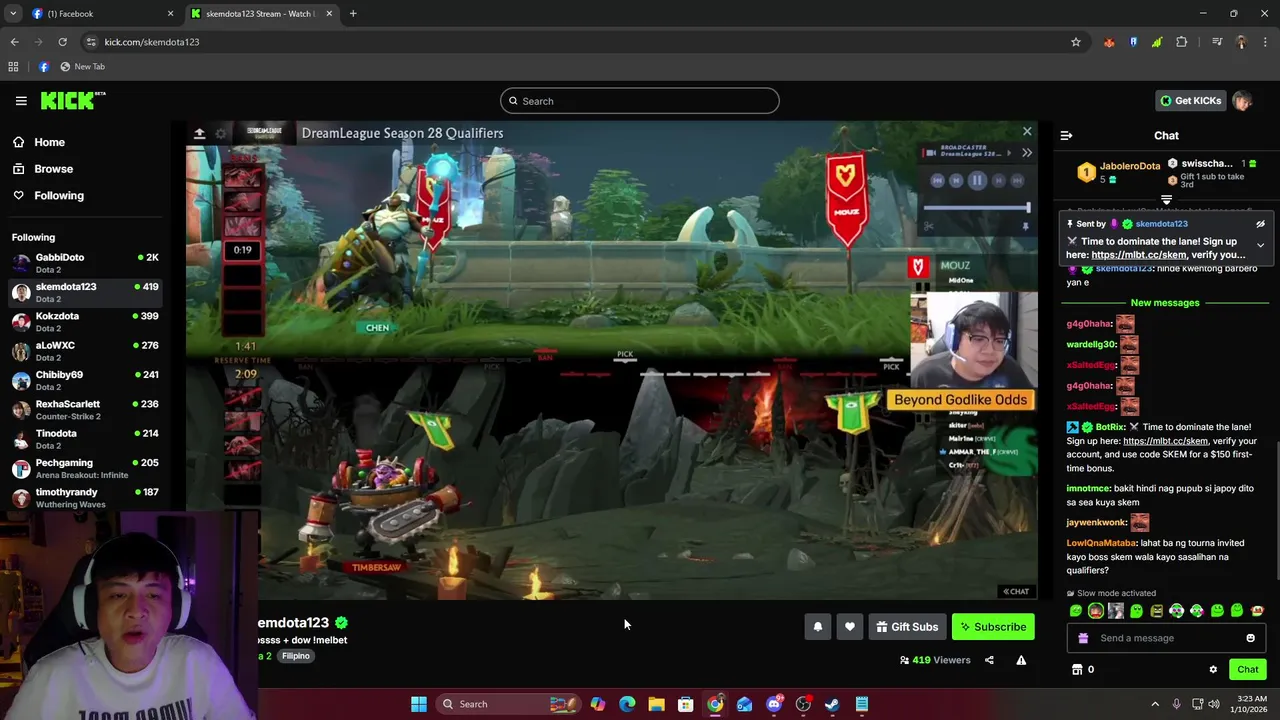Open RexhaScarlett channel in the sidebar
Screen dimensions: 1280x720
click(x=85, y=410)
